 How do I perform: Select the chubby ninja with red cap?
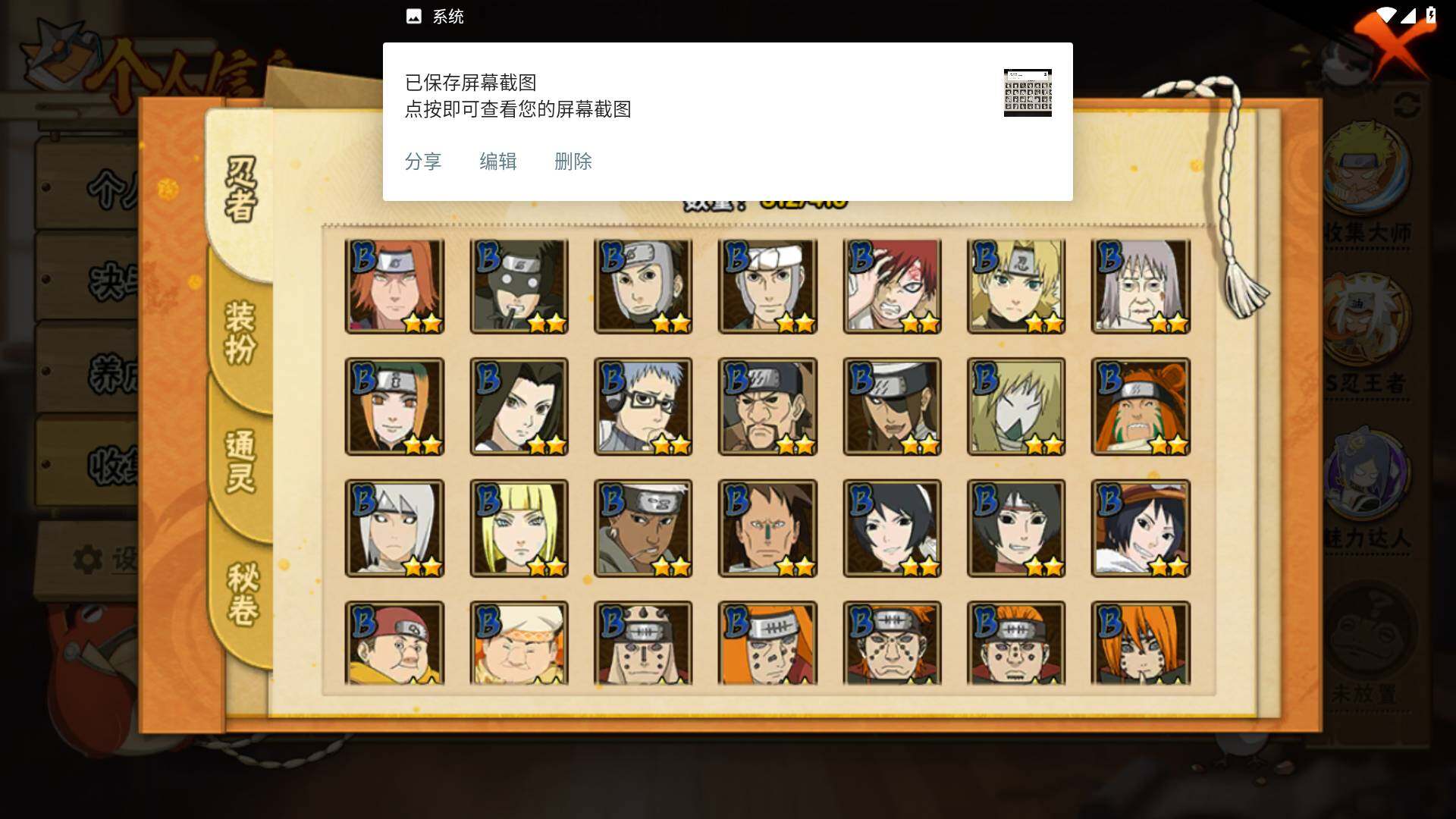[x=394, y=643]
